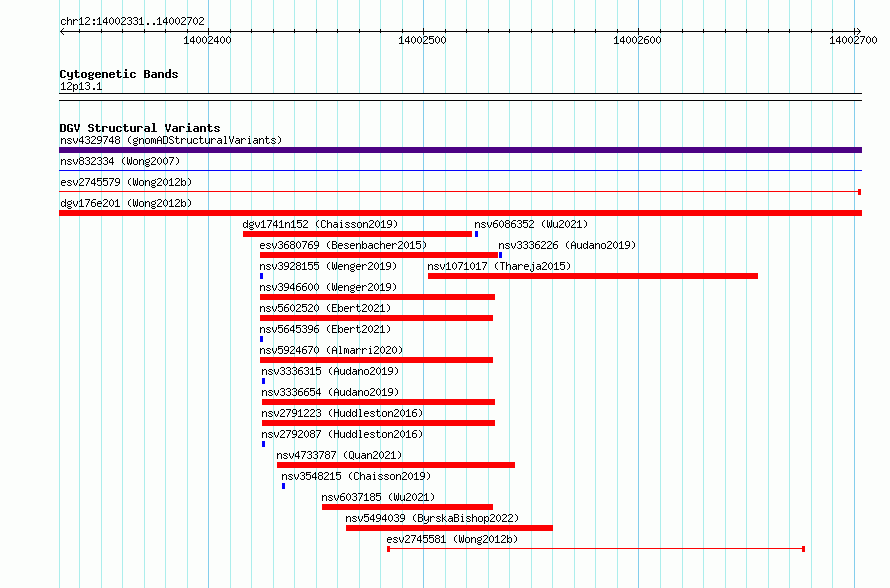Open esv3680769 (Besenbacher2015) label
The image size is (890, 588).
pos(343,245)
